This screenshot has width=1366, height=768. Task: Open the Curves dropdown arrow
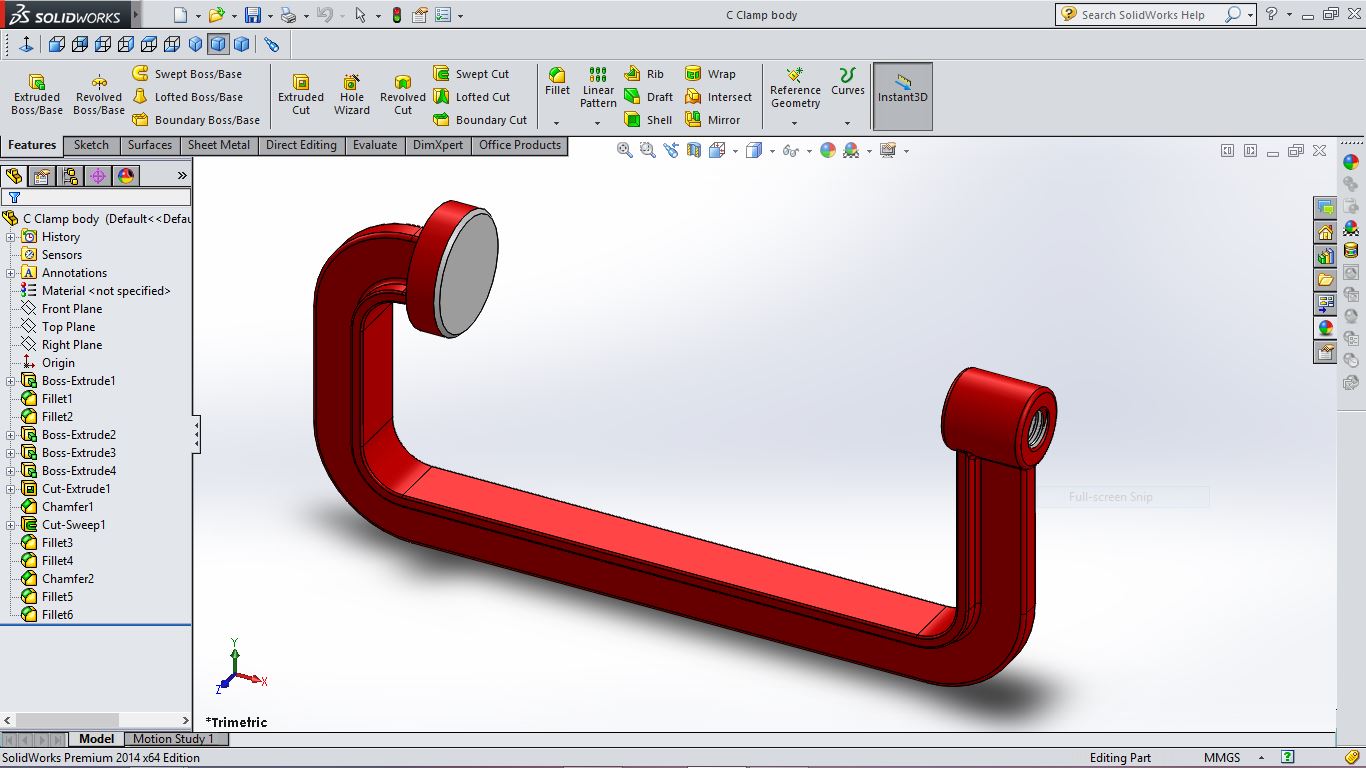[x=847, y=123]
